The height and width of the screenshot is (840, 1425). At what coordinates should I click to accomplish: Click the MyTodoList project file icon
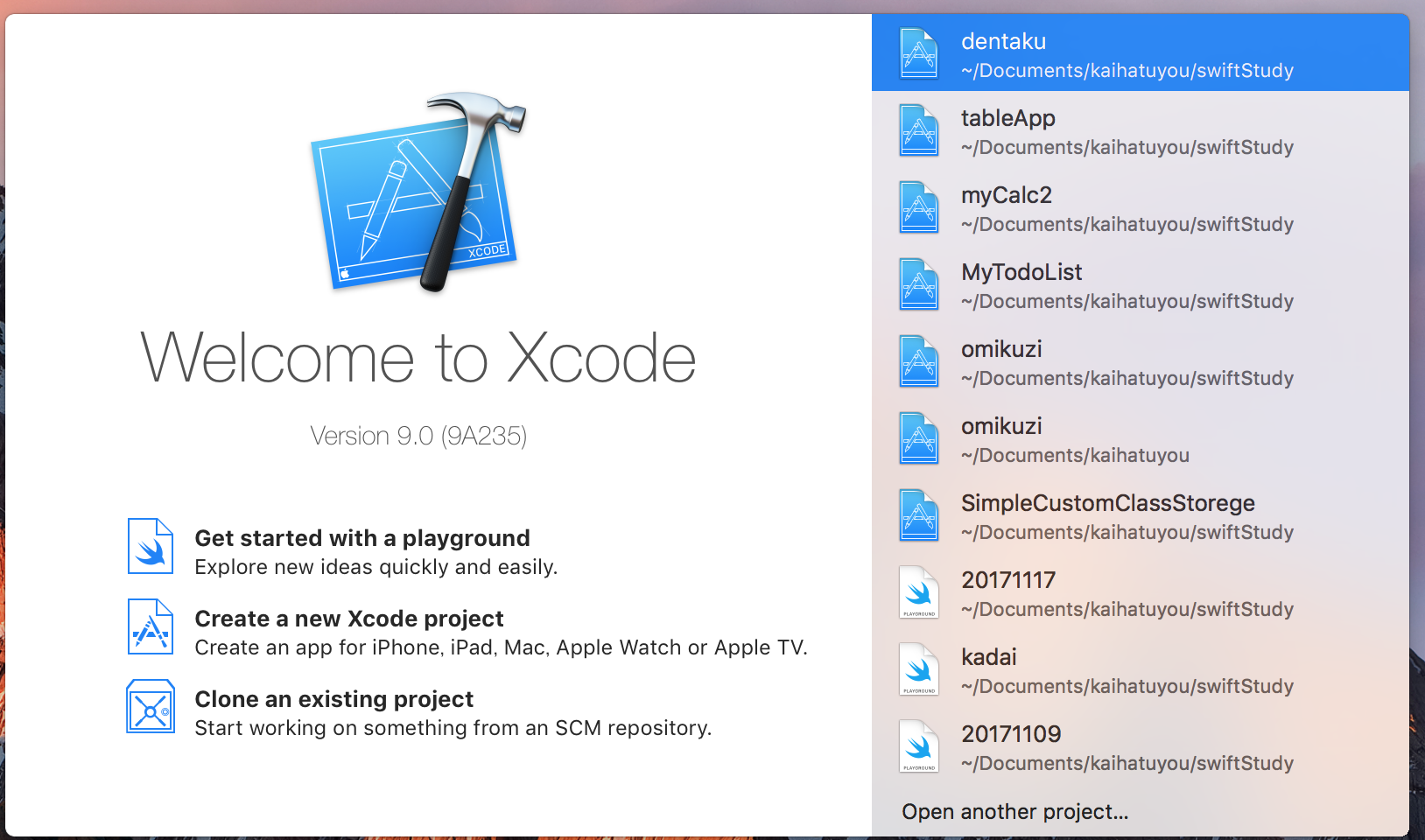pos(919,284)
